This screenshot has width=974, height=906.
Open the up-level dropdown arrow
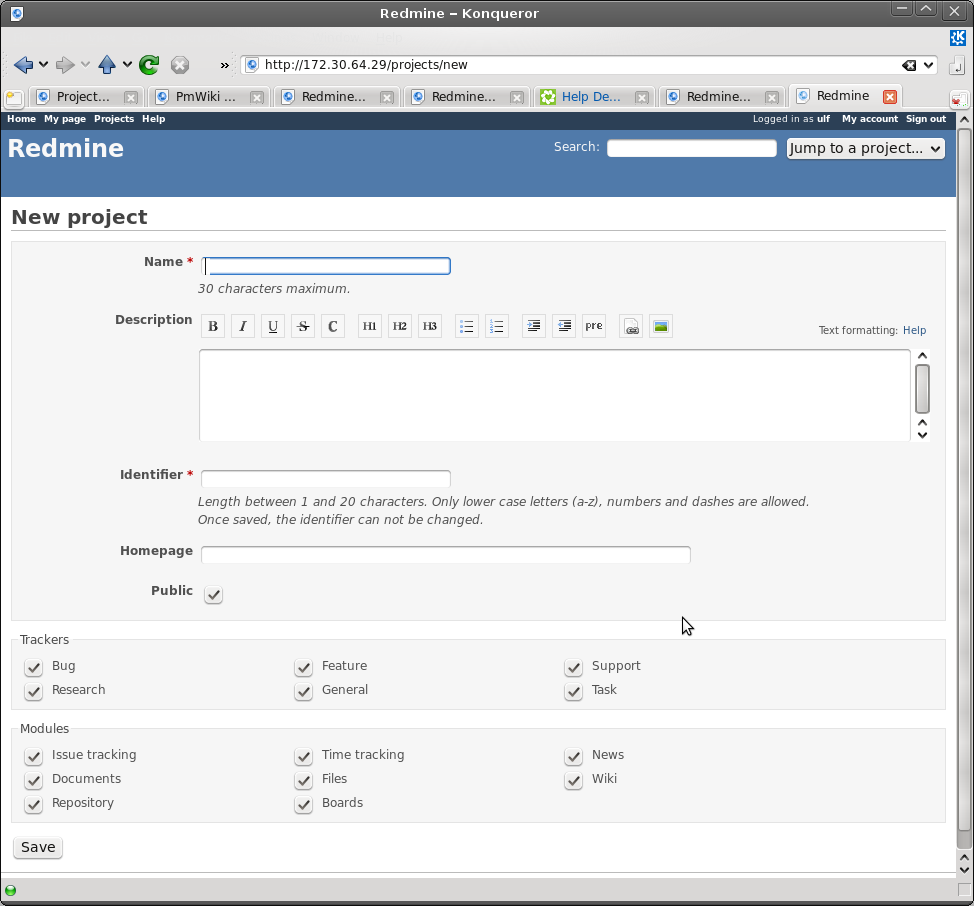(127, 65)
